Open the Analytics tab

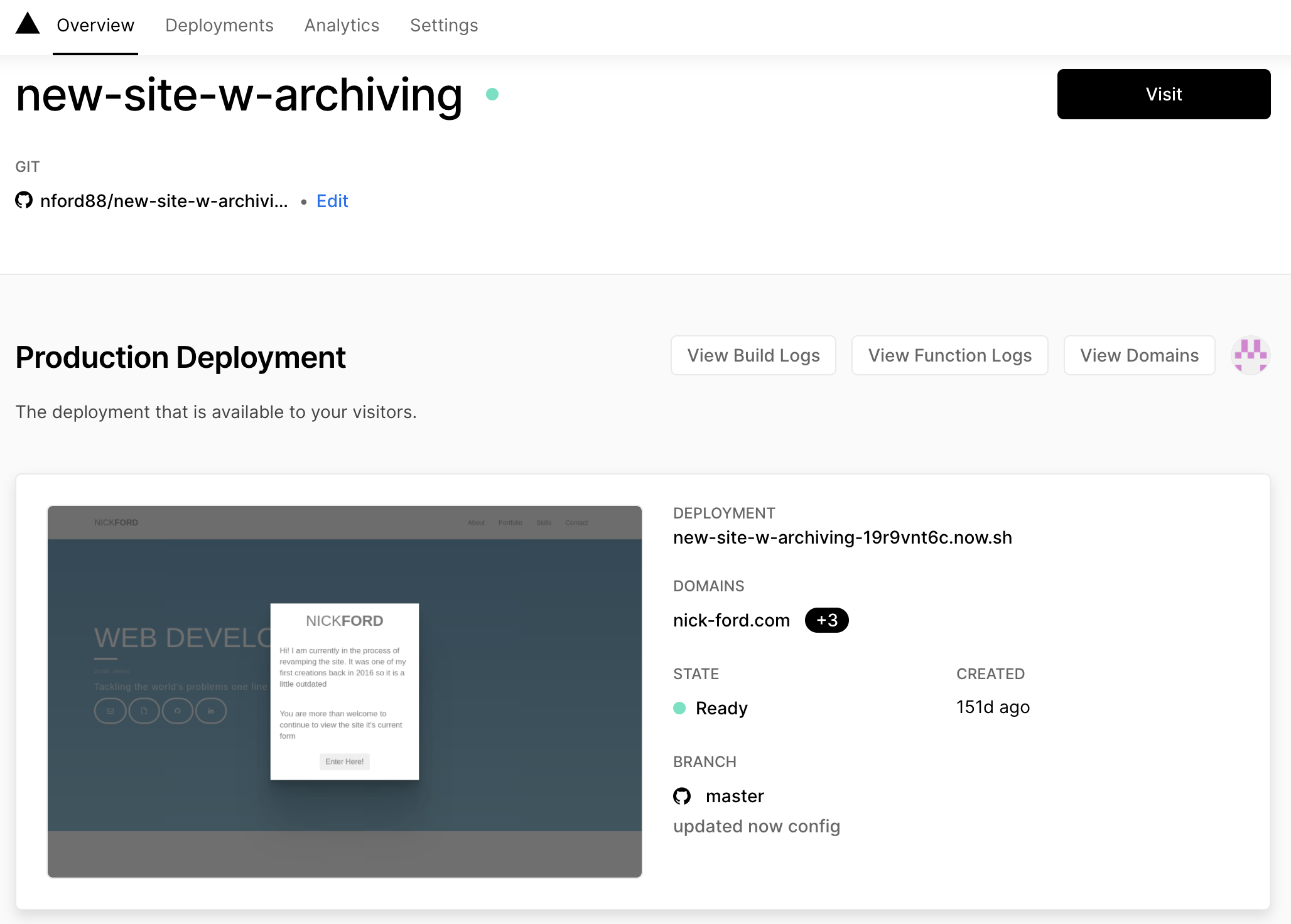[x=342, y=25]
